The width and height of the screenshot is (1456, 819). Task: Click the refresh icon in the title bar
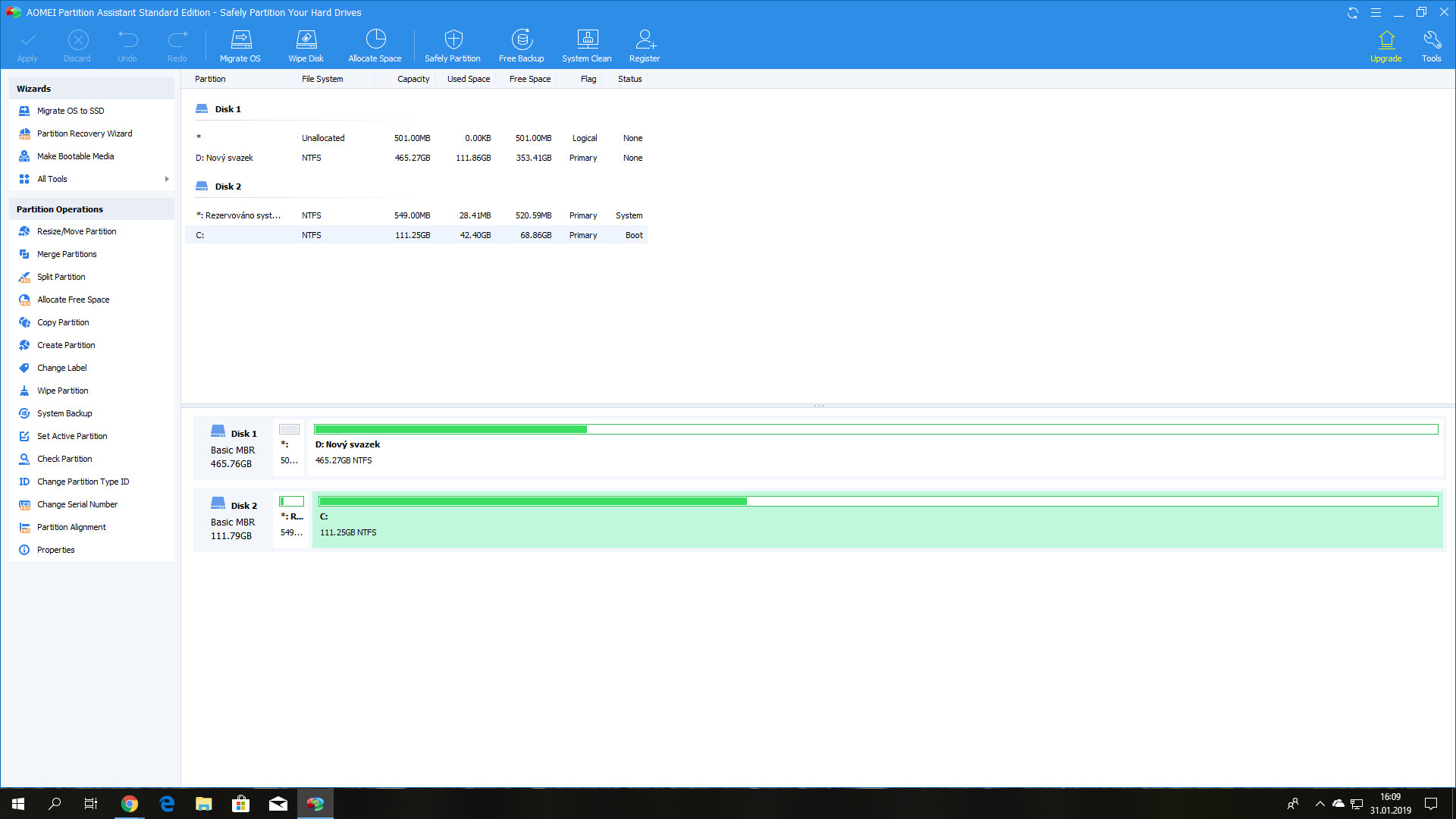[1352, 13]
